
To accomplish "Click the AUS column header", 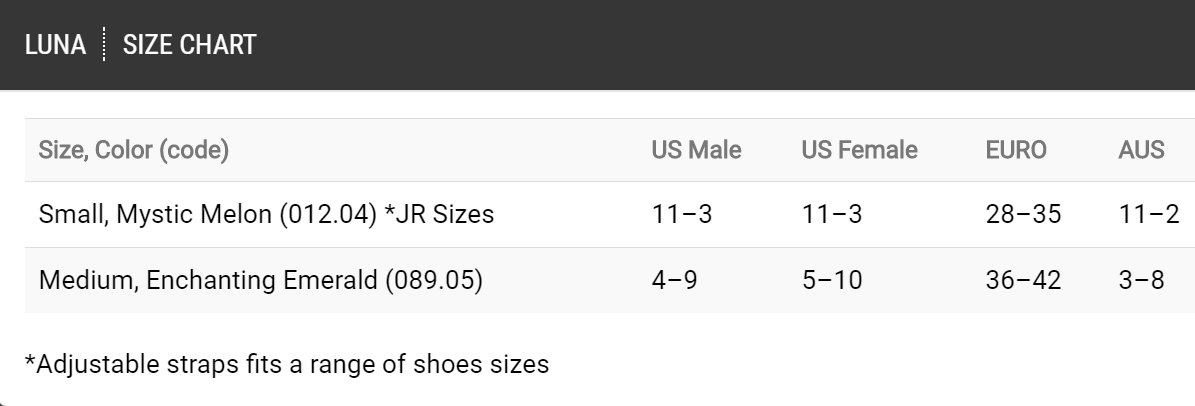I will (x=1141, y=150).
